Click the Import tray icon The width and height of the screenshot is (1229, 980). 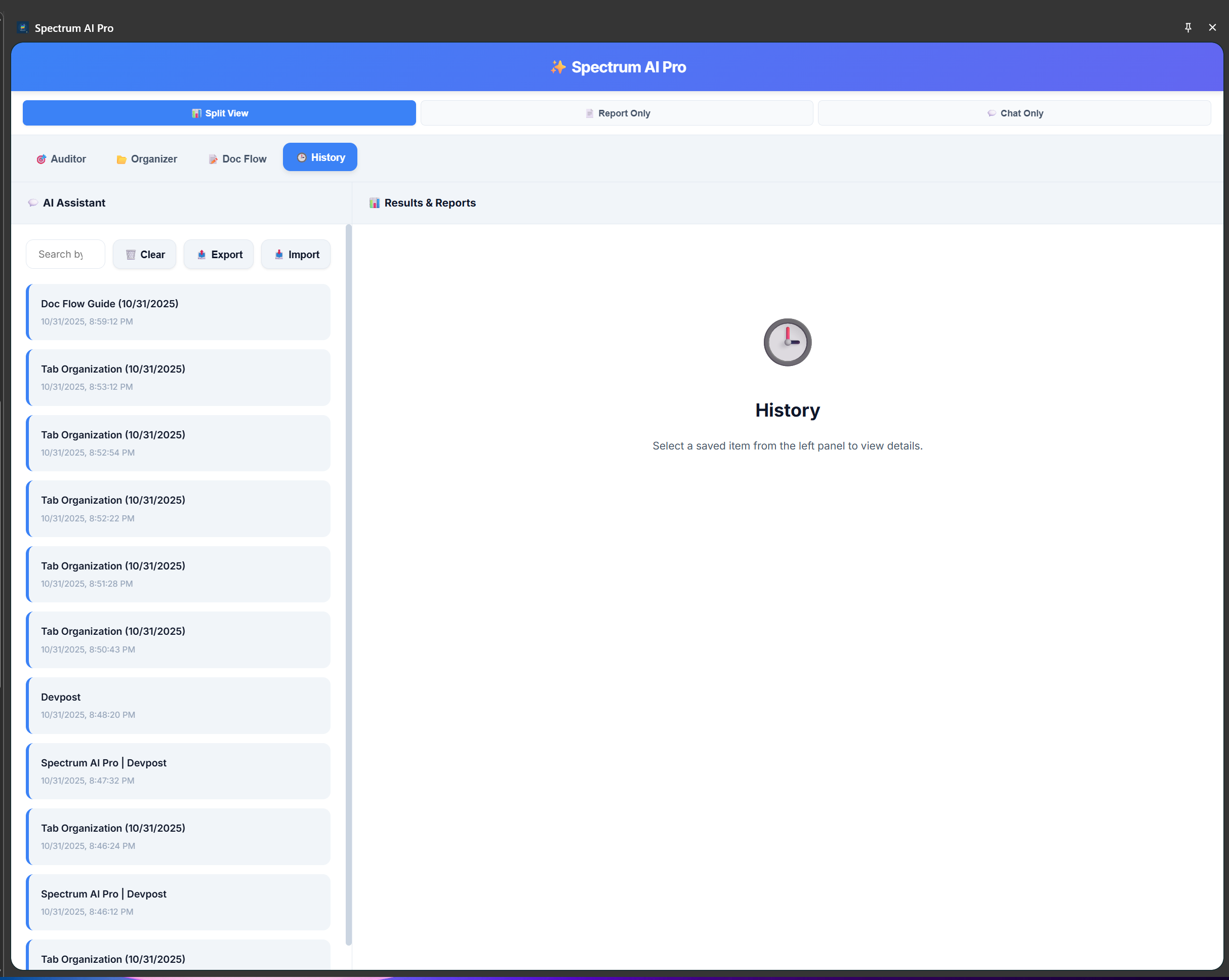(279, 254)
